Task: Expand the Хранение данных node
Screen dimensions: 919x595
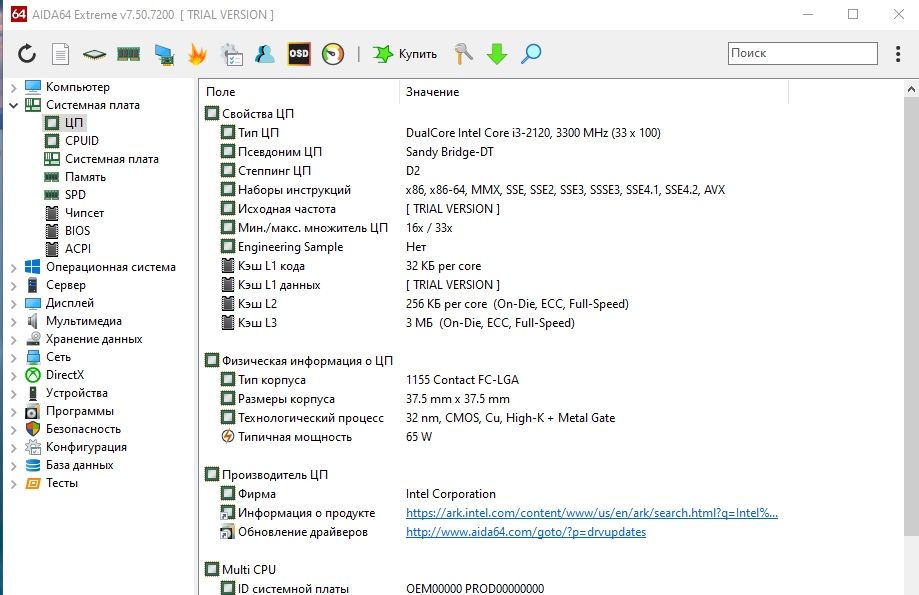Action: pyautogui.click(x=13, y=339)
